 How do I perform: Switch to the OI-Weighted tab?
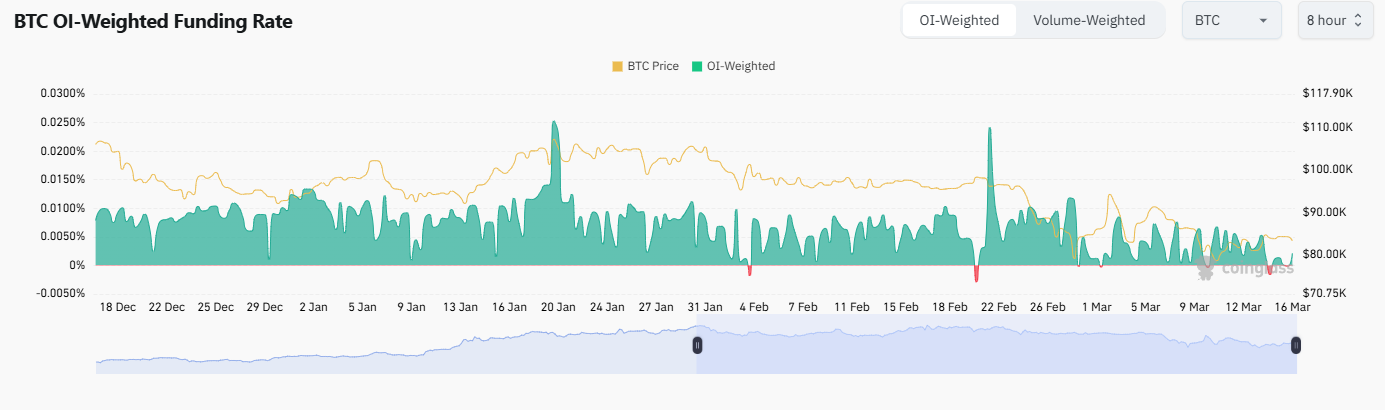tap(959, 20)
